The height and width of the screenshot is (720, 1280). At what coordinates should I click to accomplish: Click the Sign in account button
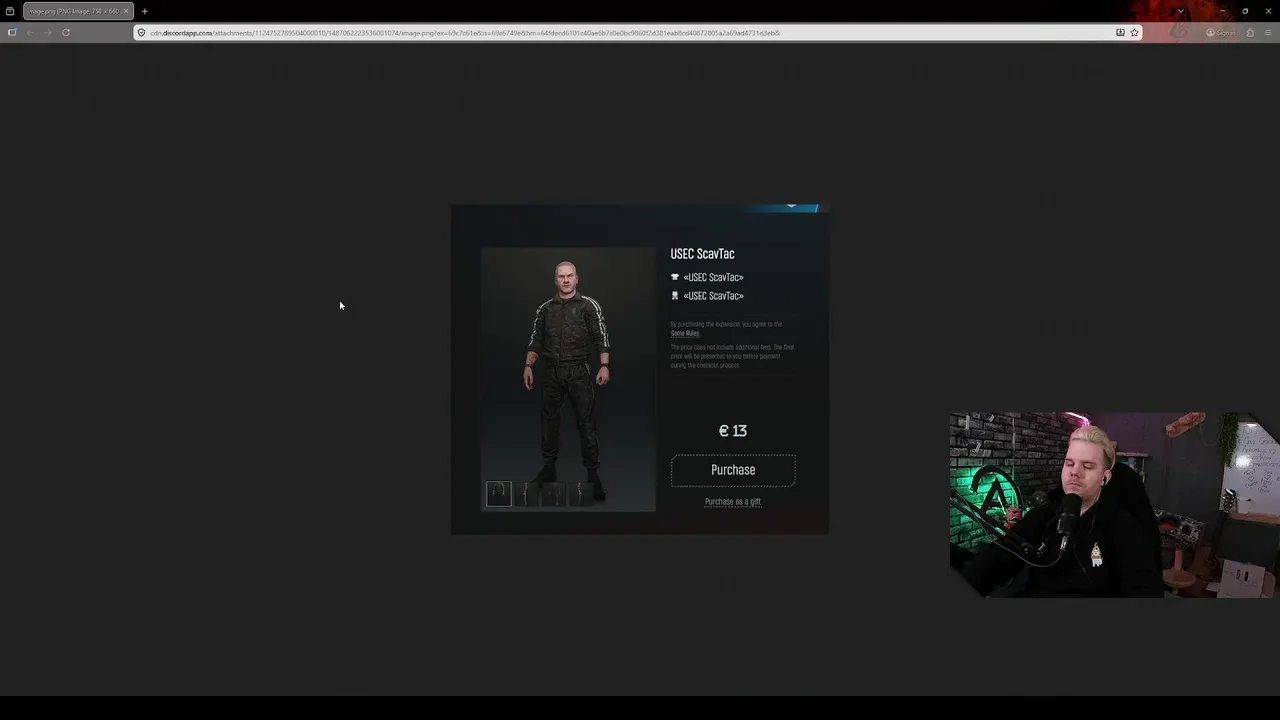click(x=1221, y=32)
